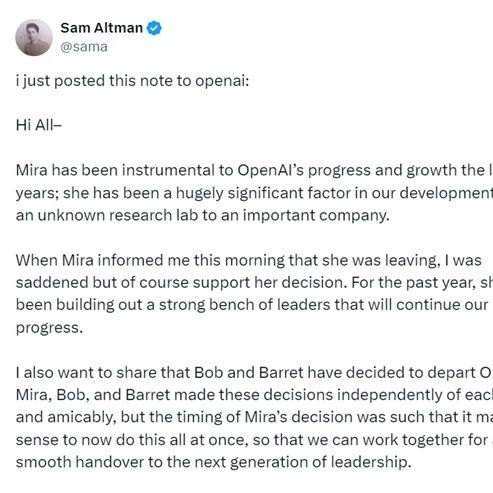
Task: Click the "been building out a strong bench" line
Action: click(252, 305)
